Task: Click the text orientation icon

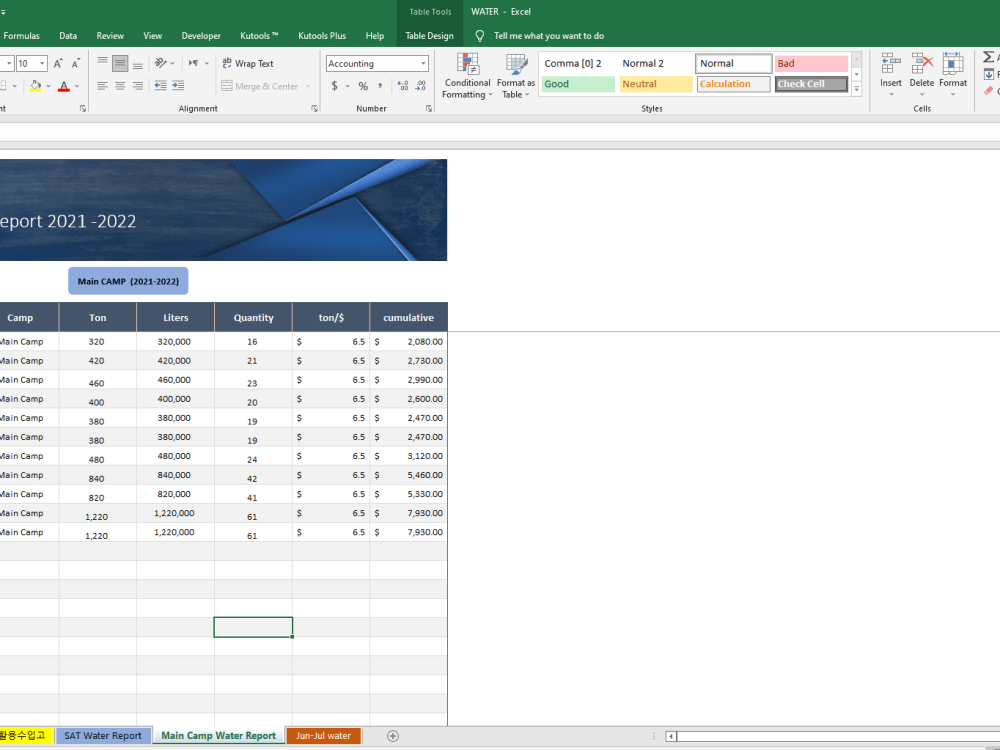Action: 161,63
